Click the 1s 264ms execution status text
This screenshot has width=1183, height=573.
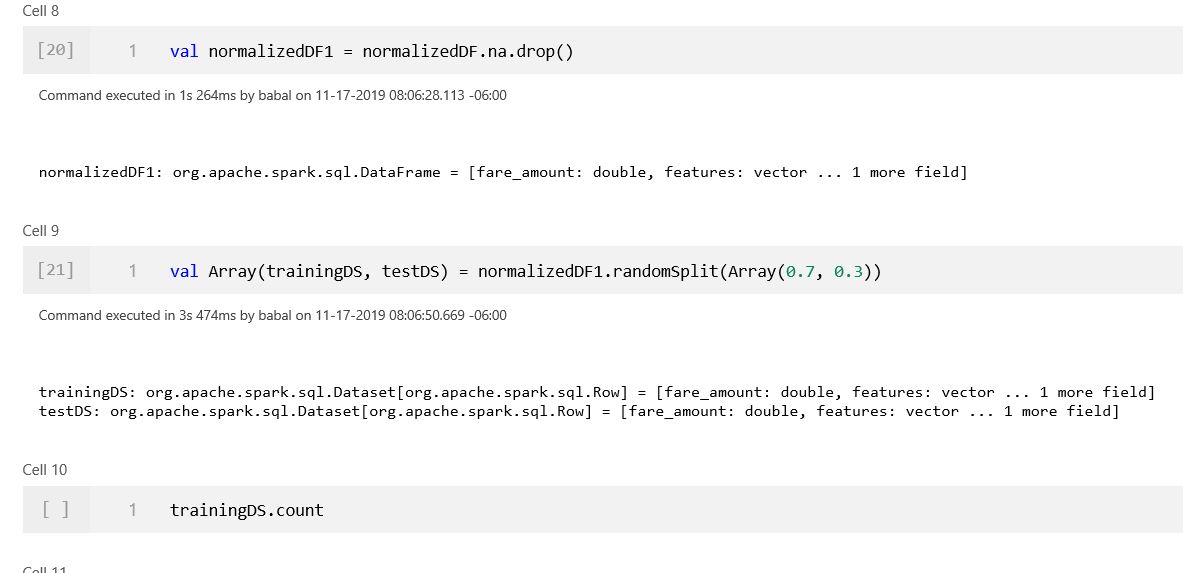tap(272, 95)
